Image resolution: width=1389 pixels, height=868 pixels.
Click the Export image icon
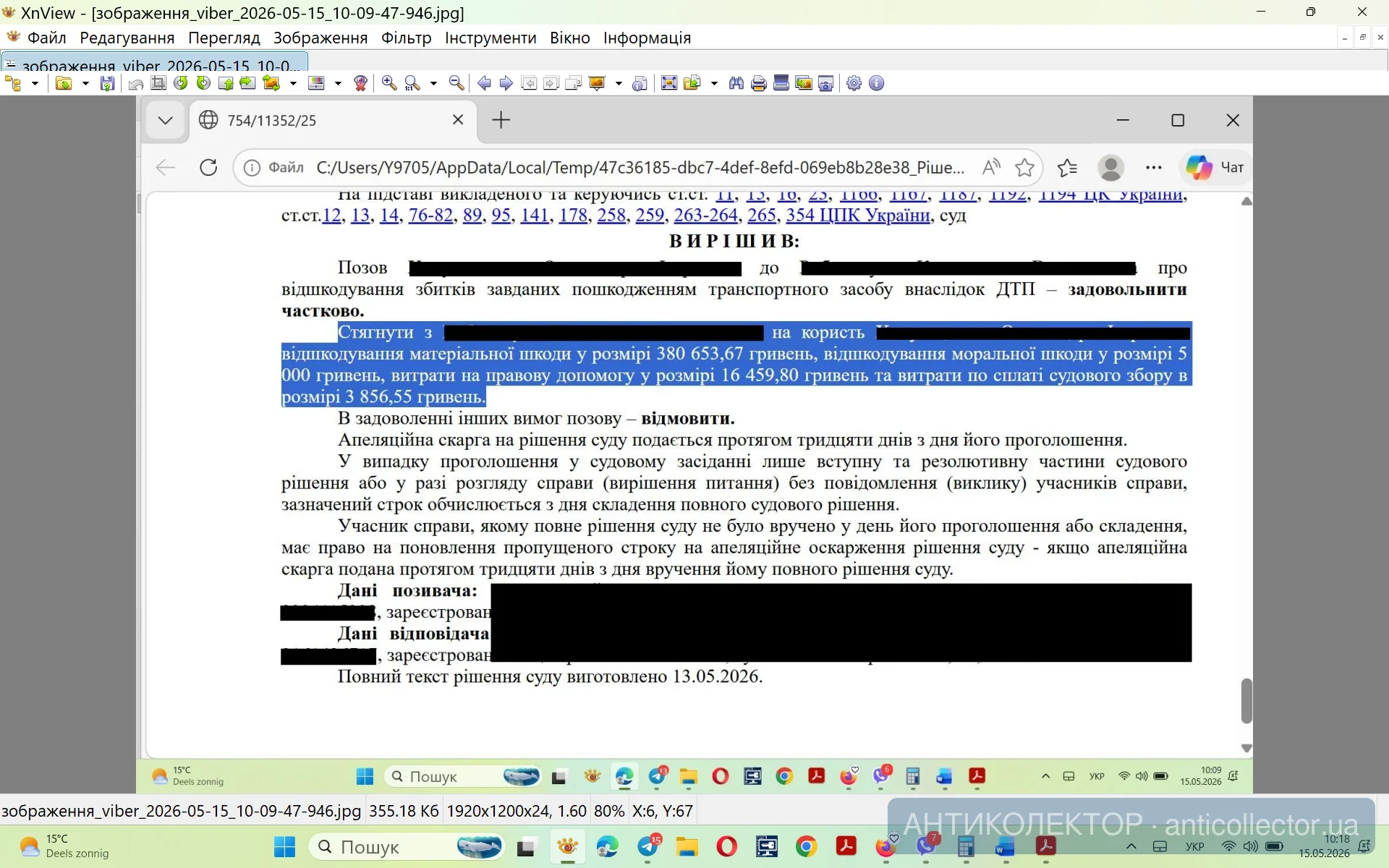tap(692, 83)
